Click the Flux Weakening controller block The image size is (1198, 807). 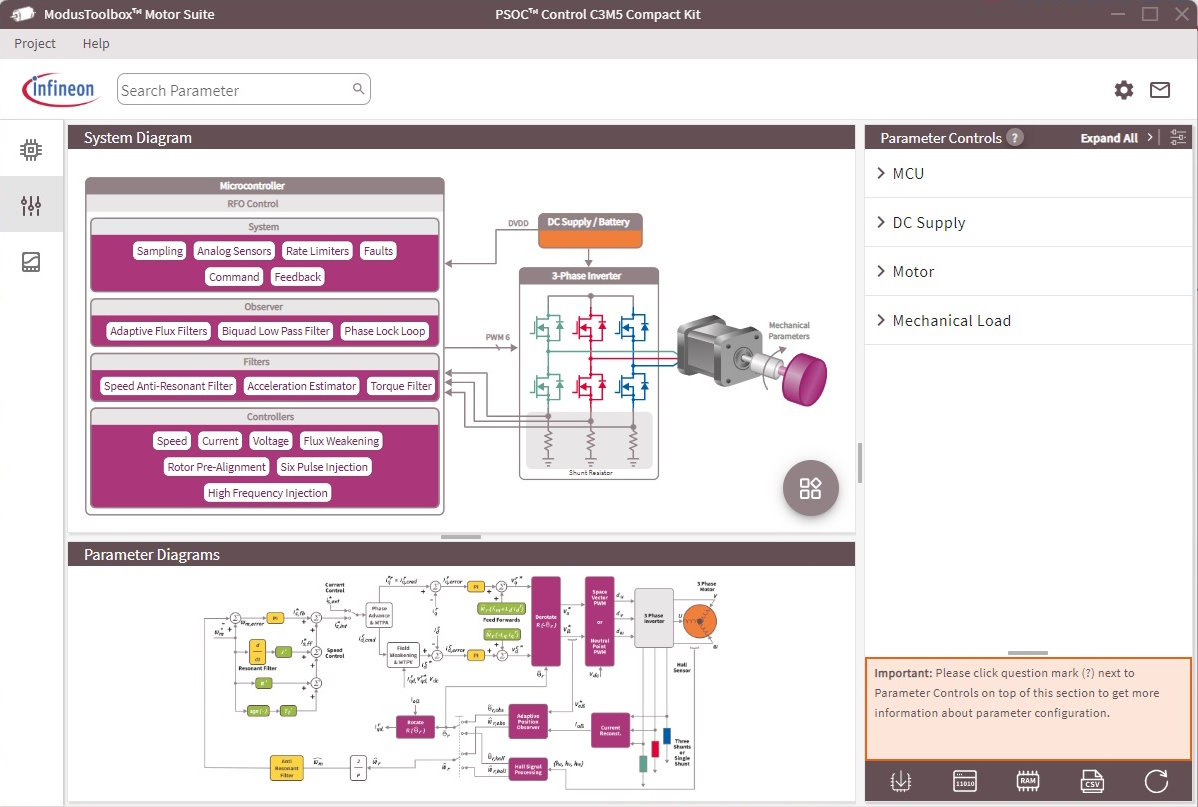click(x=341, y=441)
